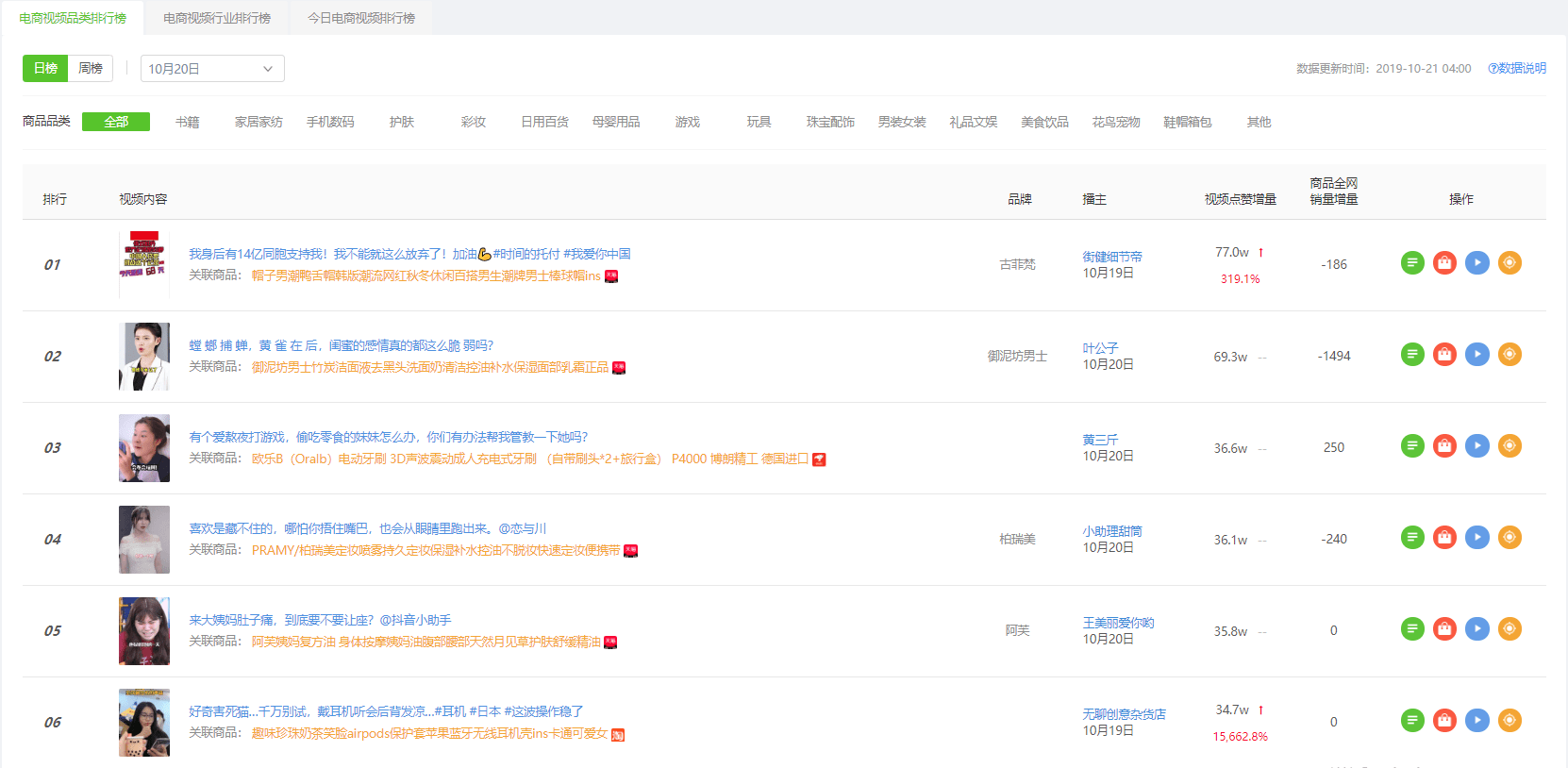The height and width of the screenshot is (768, 1568).
Task: Open 数据说明 help link
Action: pyautogui.click(x=1517, y=69)
